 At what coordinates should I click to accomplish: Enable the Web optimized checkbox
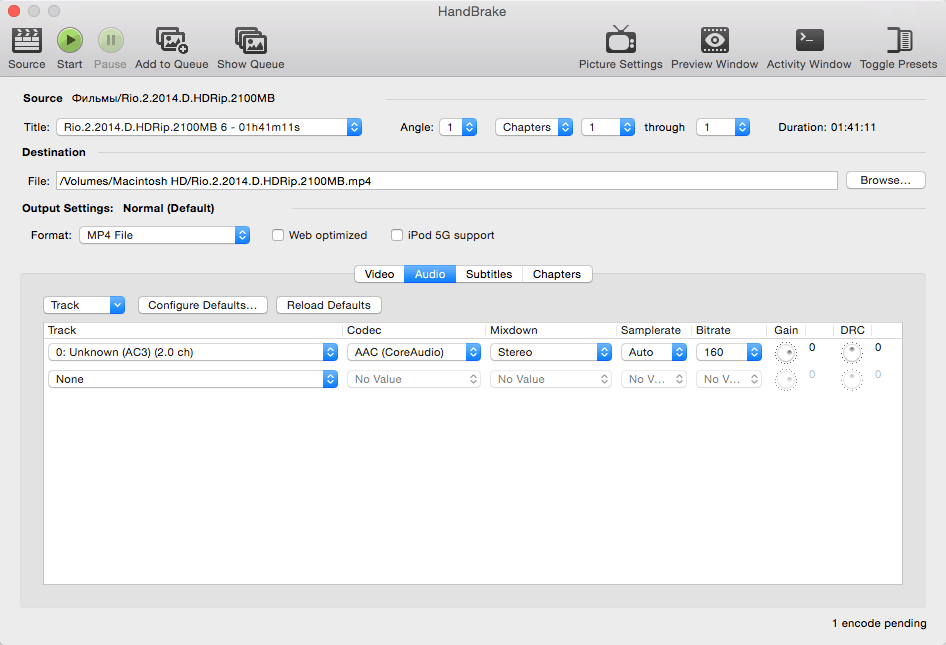[278, 235]
